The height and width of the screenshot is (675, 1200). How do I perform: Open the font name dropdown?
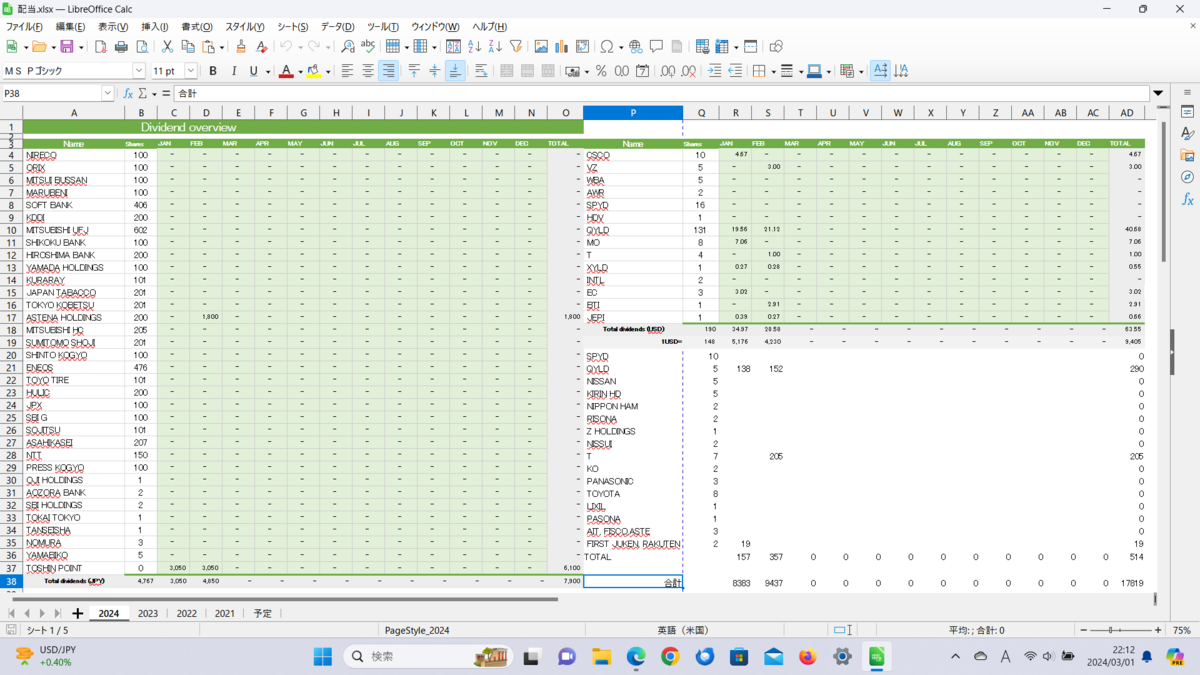(x=139, y=71)
